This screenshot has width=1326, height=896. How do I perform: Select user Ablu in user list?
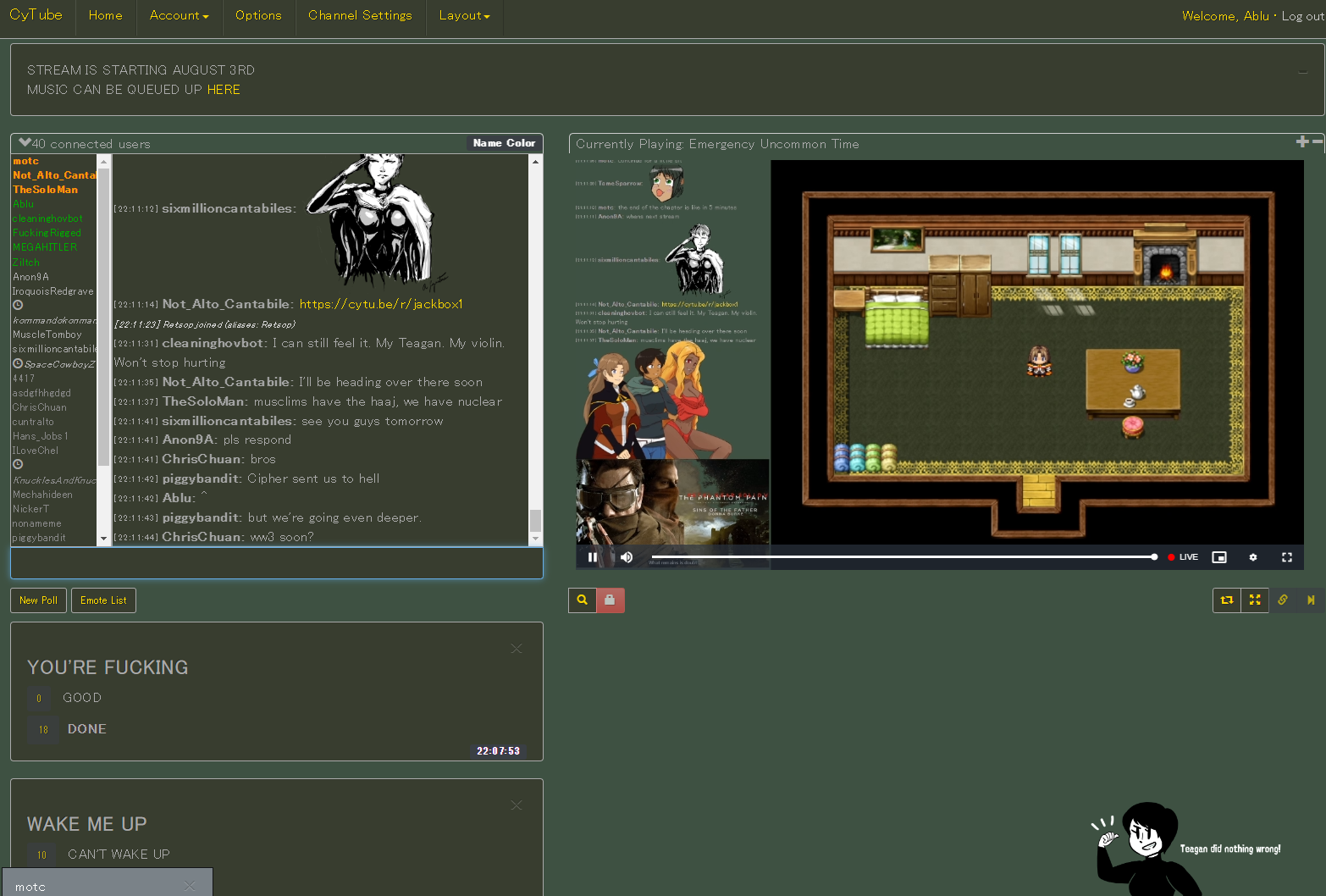pyautogui.click(x=23, y=204)
